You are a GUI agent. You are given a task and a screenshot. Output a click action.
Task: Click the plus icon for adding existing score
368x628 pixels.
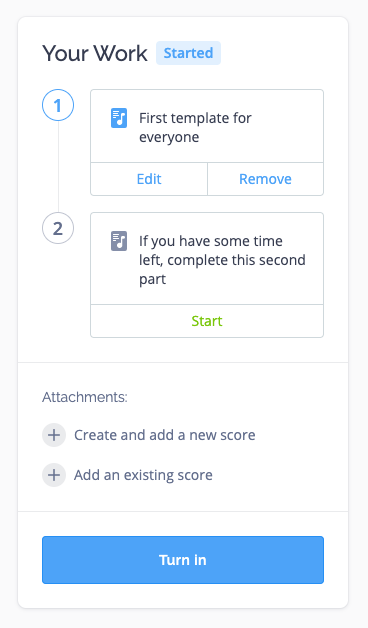(x=54, y=475)
